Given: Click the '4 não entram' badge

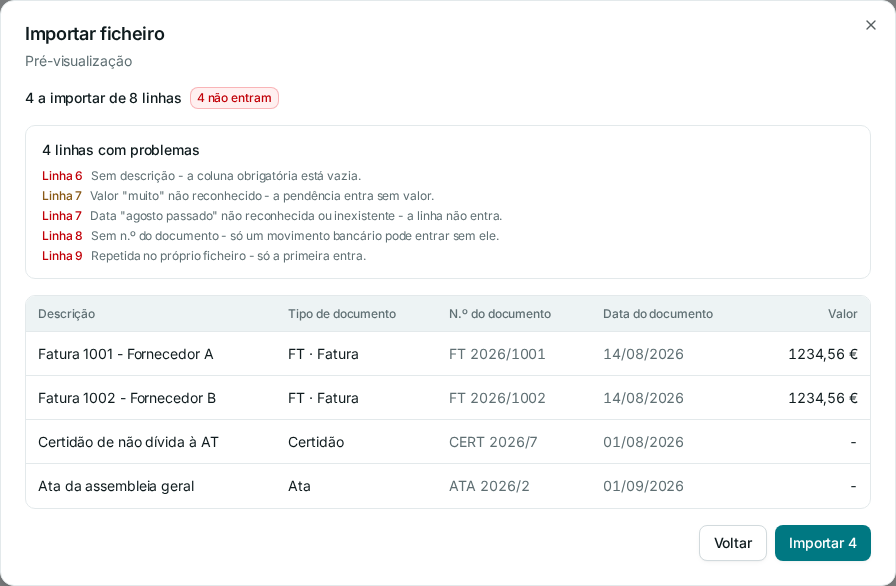Looking at the screenshot, I should [x=234, y=98].
